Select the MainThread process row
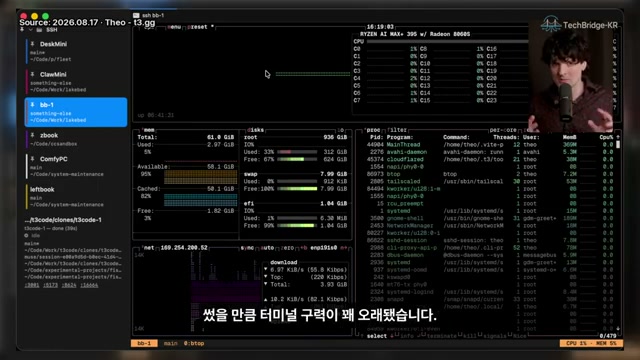Screen dimensions: 640x360 (x=490, y=144)
